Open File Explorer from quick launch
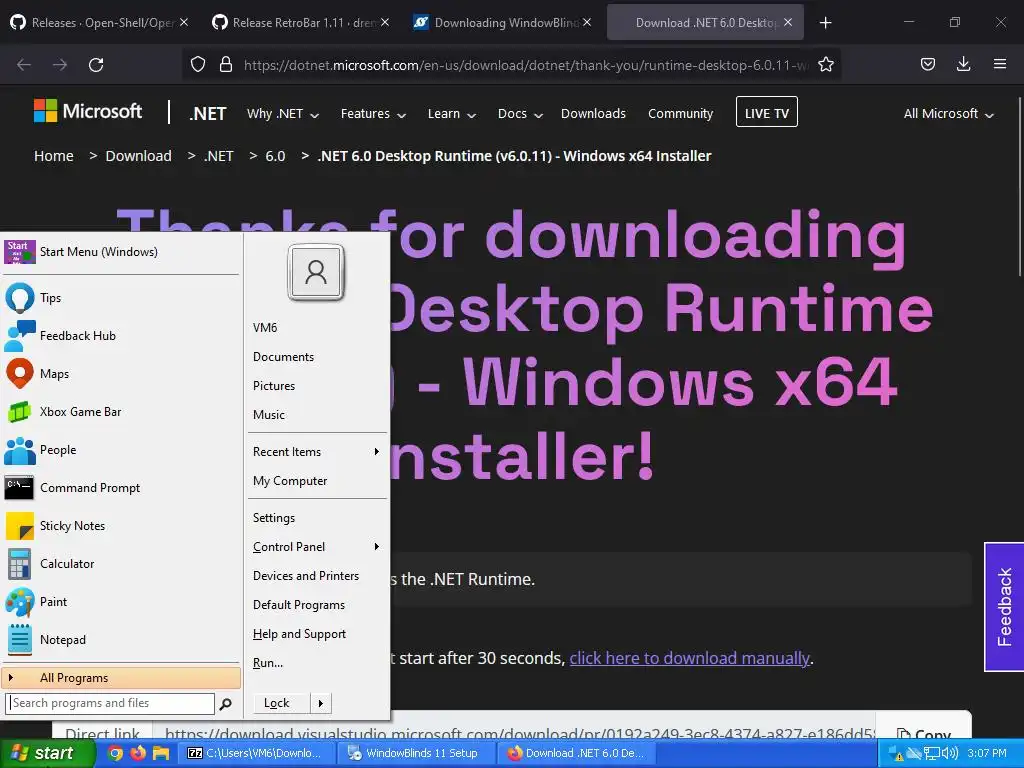The width and height of the screenshot is (1024, 768). (x=161, y=753)
